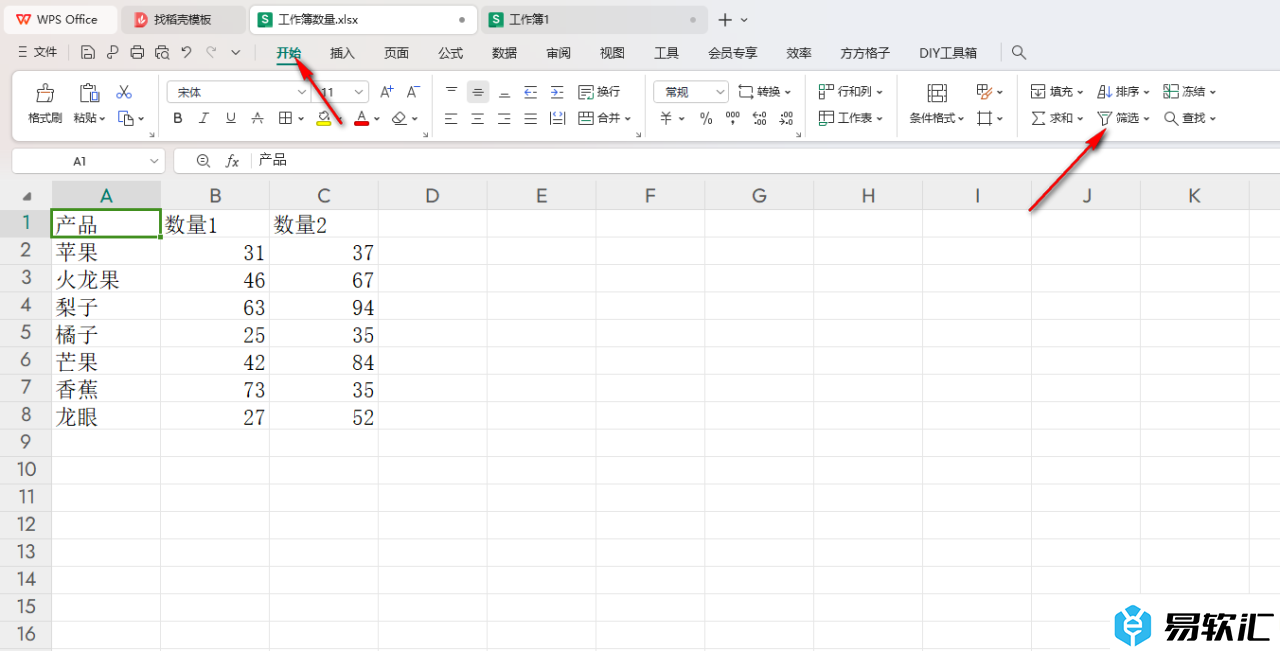Click the Cut scissors icon

pos(124,92)
